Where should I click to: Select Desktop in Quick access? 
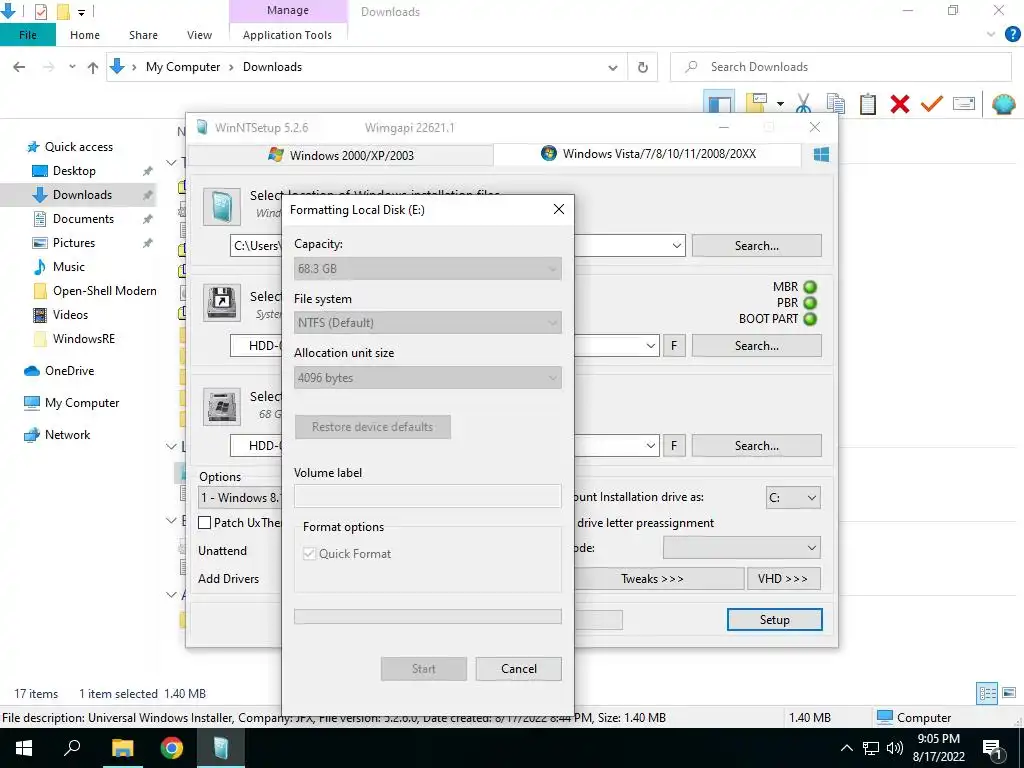pyautogui.click(x=74, y=170)
